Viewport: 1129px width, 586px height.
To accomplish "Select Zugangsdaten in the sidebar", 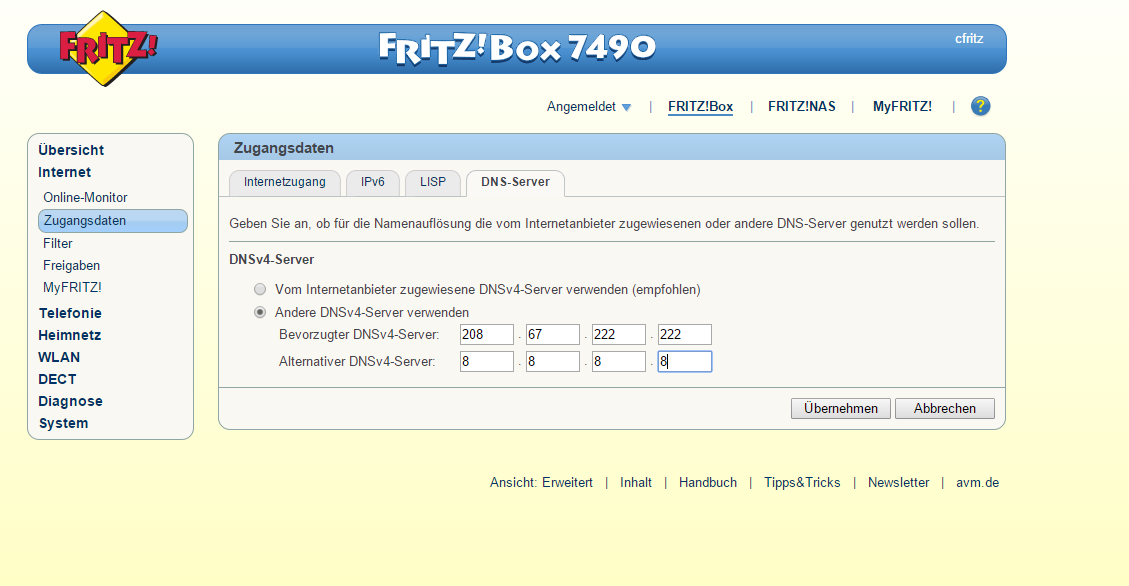I will pos(112,221).
